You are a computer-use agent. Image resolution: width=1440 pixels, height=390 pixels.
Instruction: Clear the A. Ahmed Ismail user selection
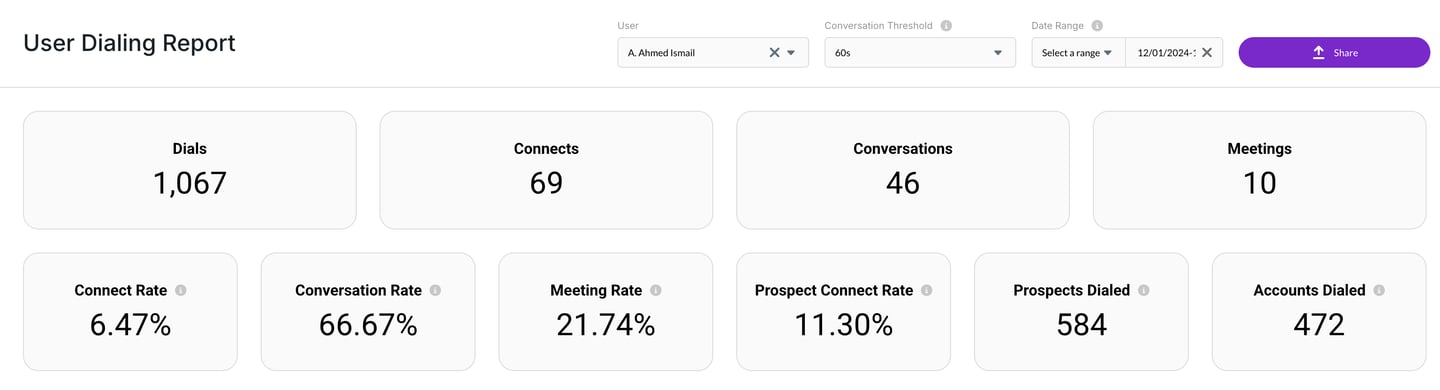pos(774,53)
